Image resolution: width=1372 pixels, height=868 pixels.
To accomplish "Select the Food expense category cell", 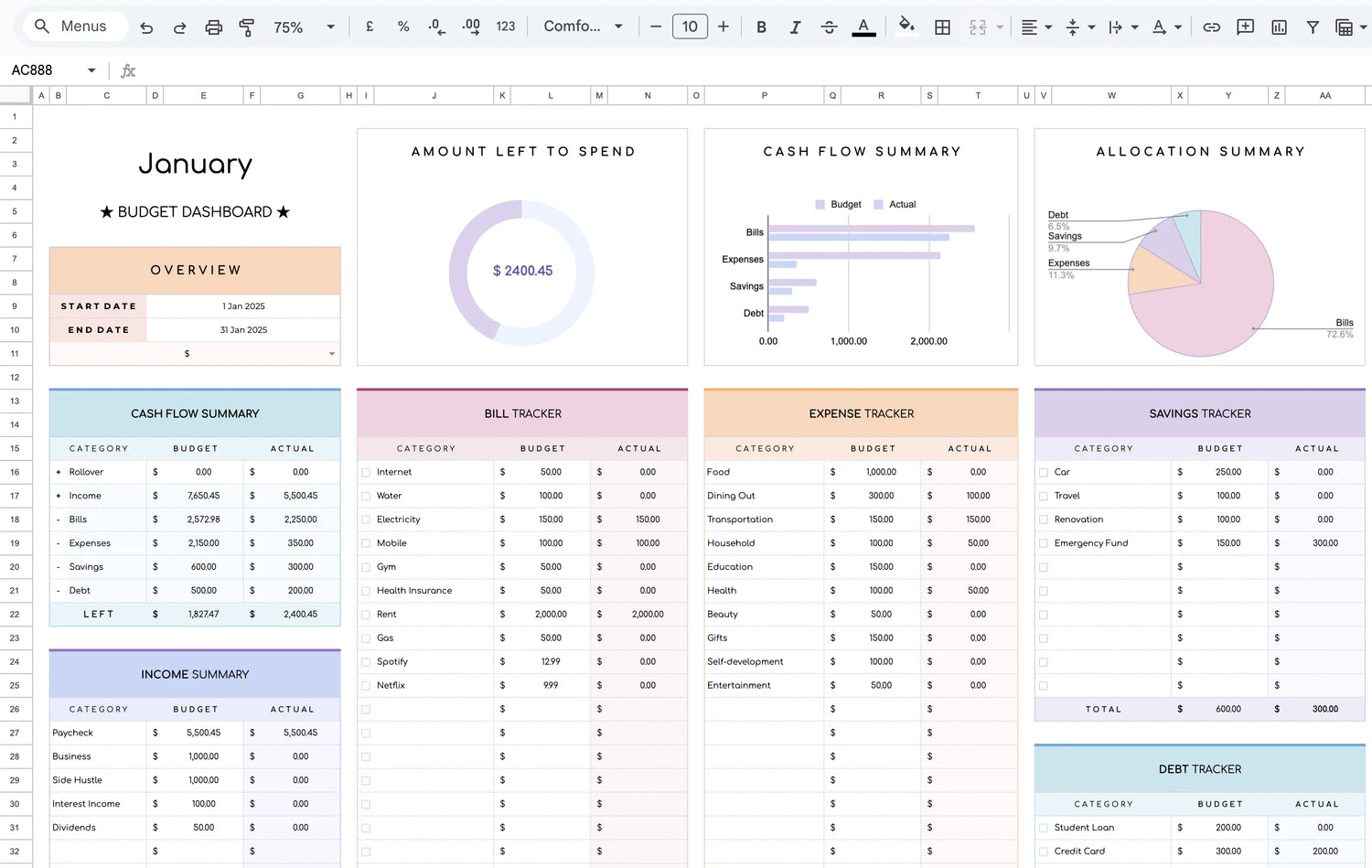I will 764,473.
